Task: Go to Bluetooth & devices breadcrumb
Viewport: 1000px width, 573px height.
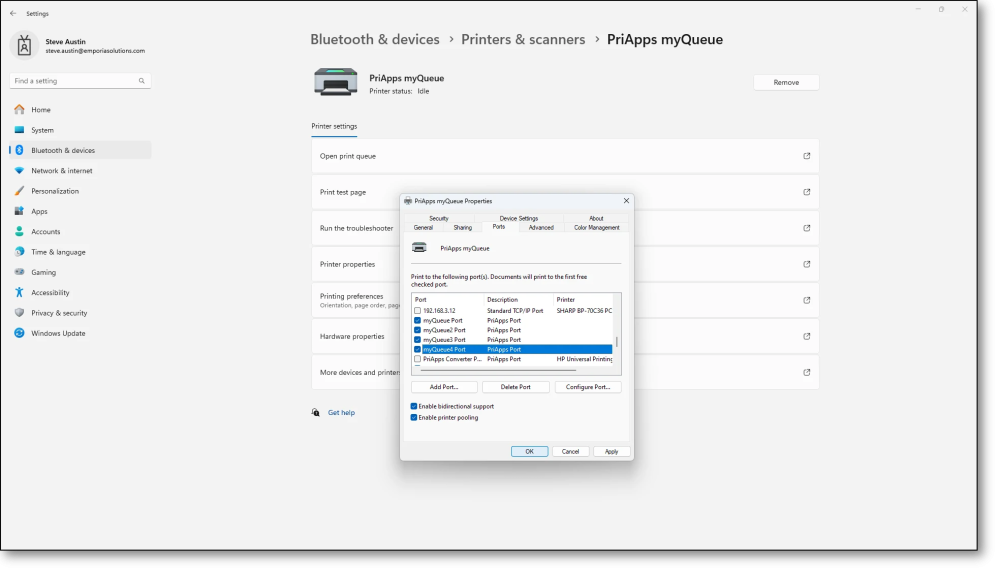Action: [x=375, y=40]
